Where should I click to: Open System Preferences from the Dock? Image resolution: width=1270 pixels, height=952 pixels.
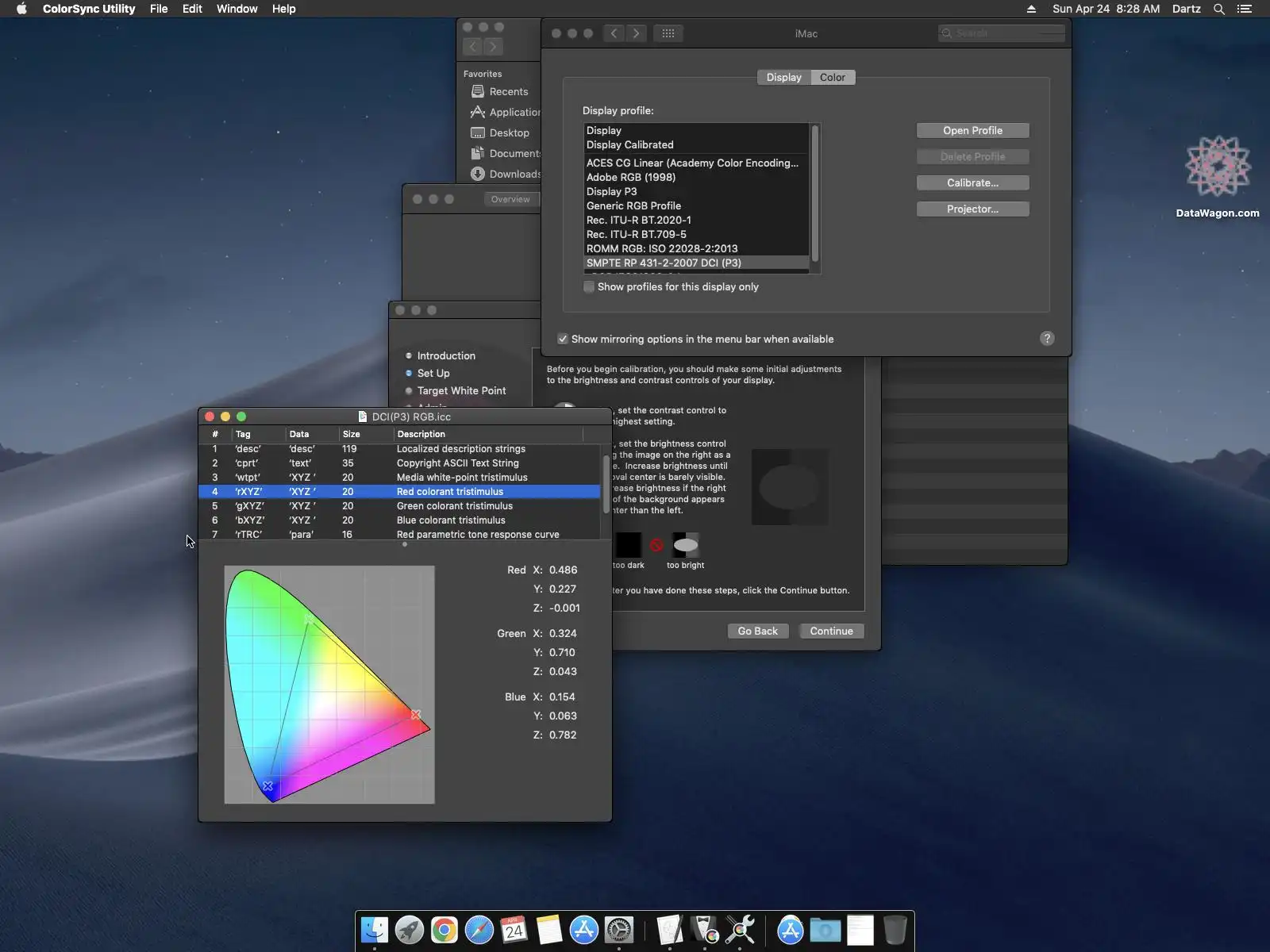point(619,930)
